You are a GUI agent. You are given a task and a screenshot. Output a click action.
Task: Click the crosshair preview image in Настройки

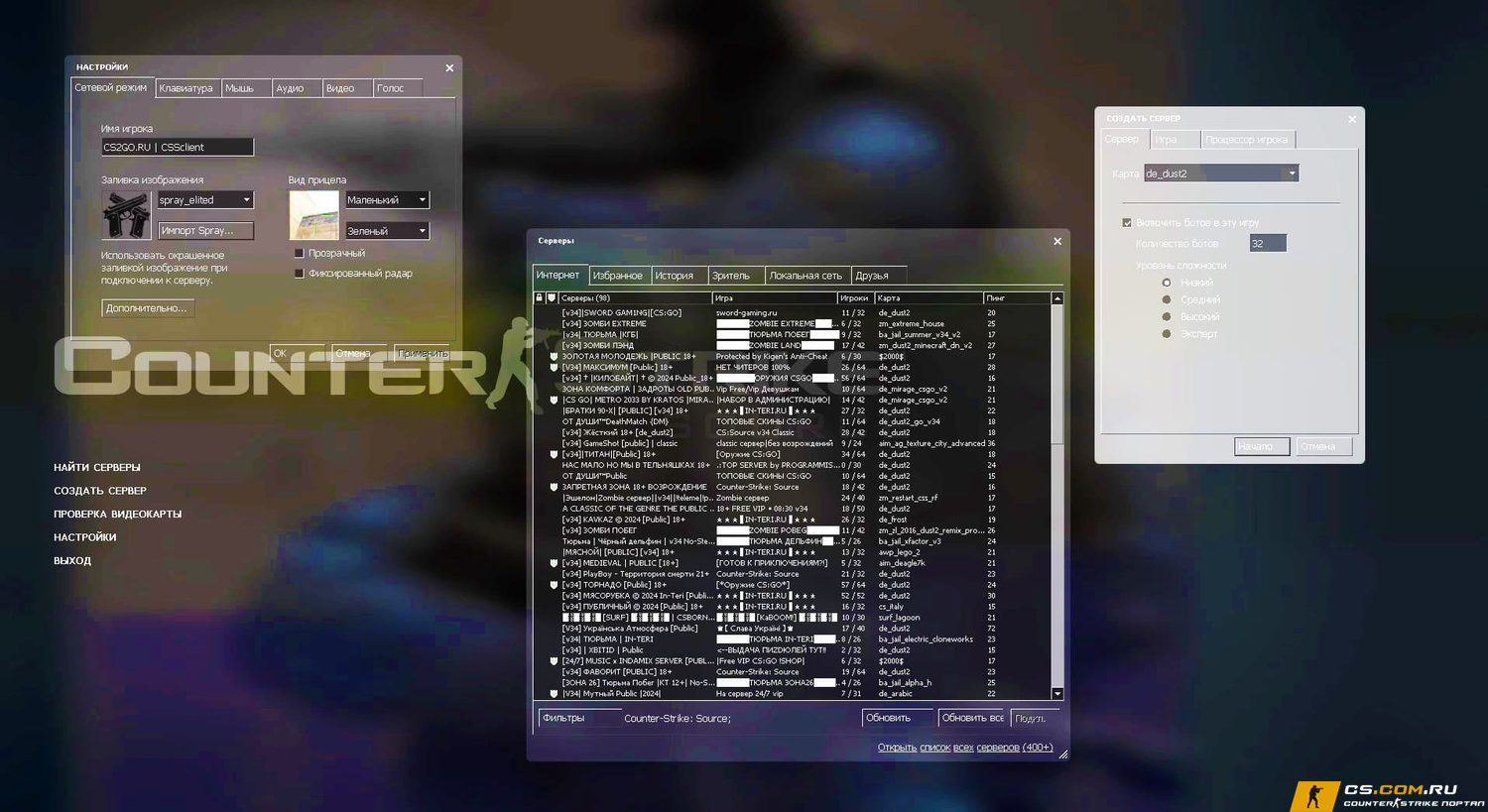(x=313, y=215)
